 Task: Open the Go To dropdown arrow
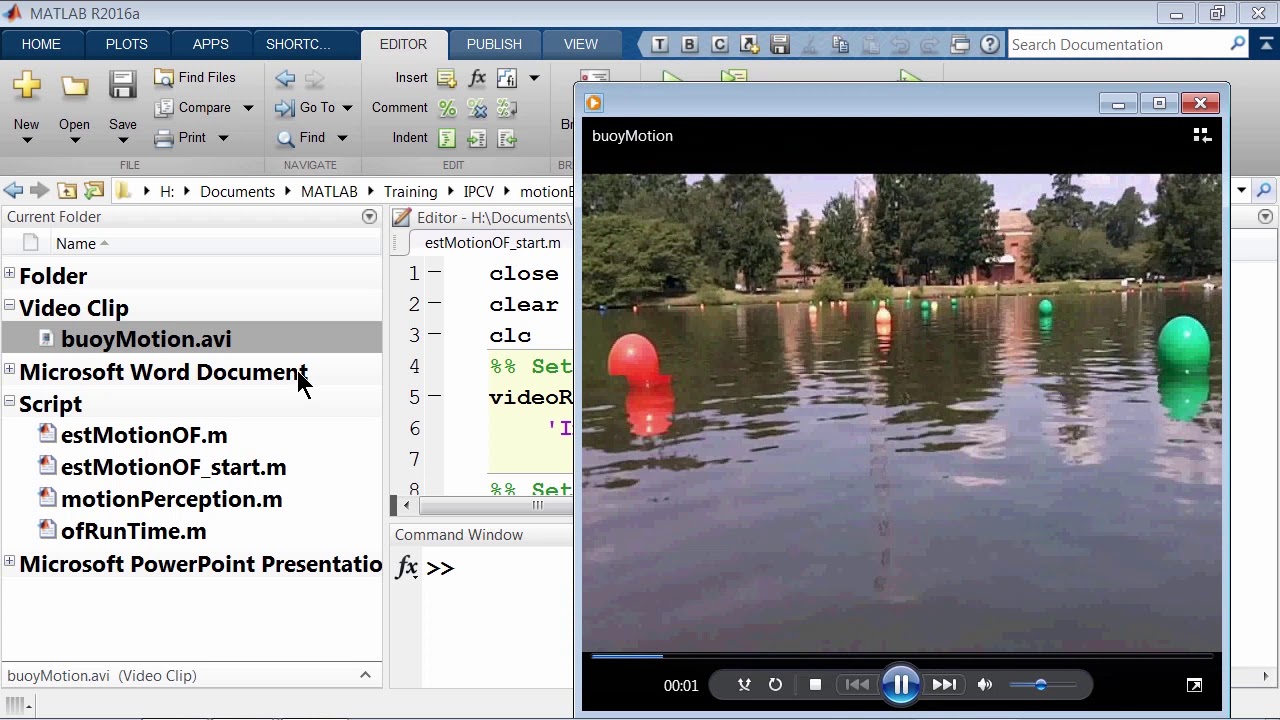347,108
